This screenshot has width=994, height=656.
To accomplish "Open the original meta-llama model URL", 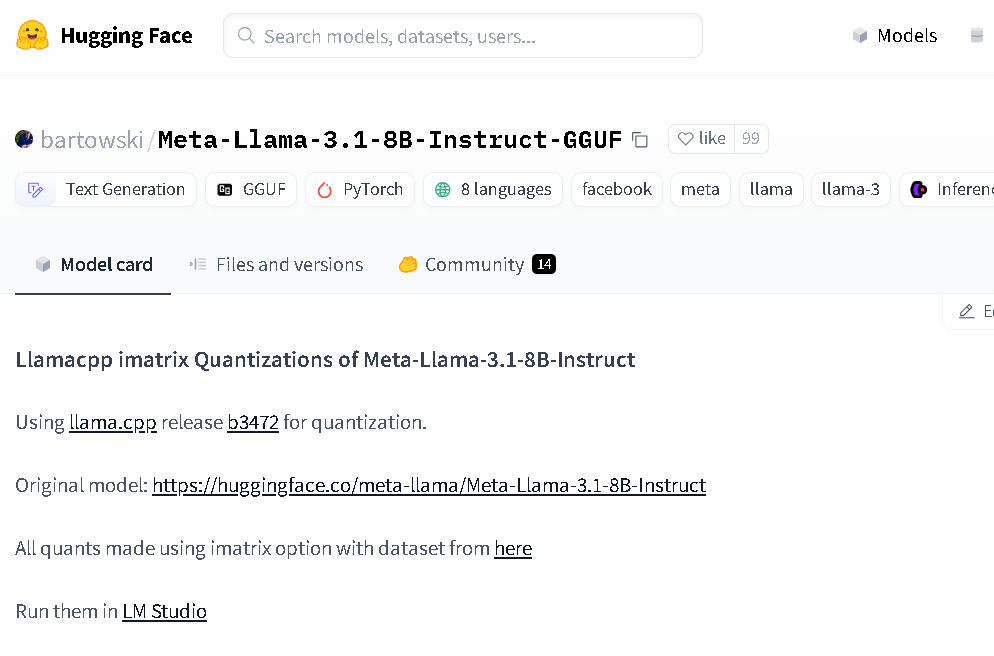I will 429,486.
